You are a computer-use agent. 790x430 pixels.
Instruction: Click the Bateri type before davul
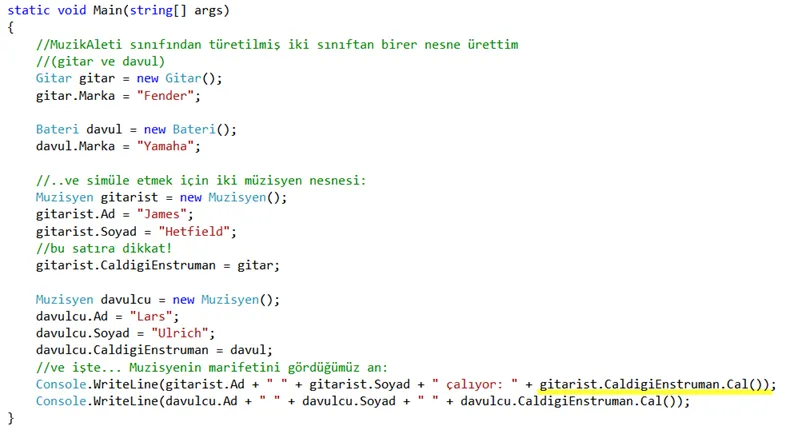tap(57, 130)
